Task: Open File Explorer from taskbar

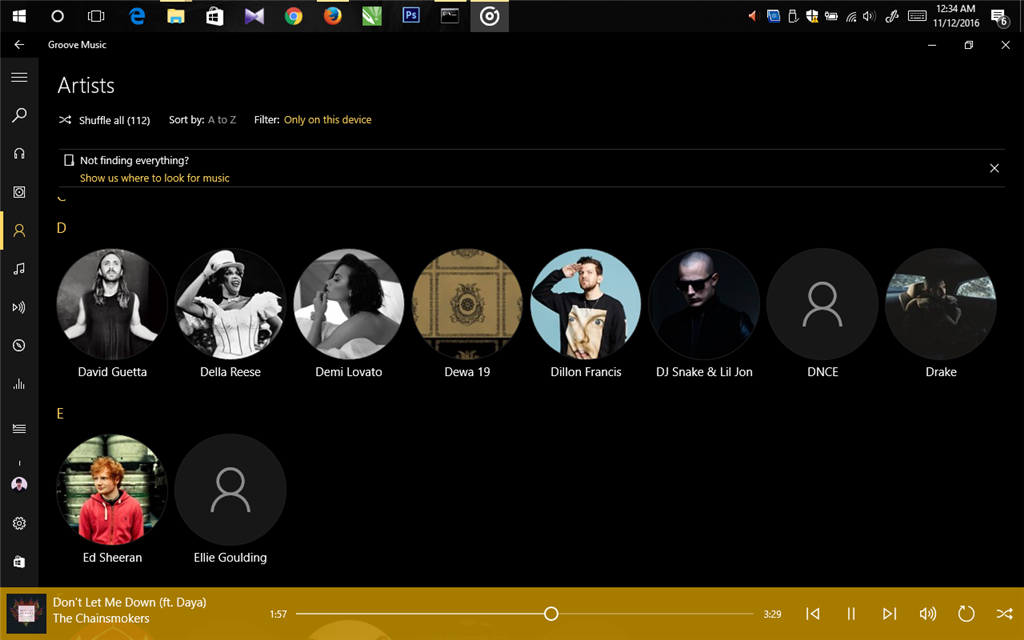Action: pyautogui.click(x=176, y=16)
